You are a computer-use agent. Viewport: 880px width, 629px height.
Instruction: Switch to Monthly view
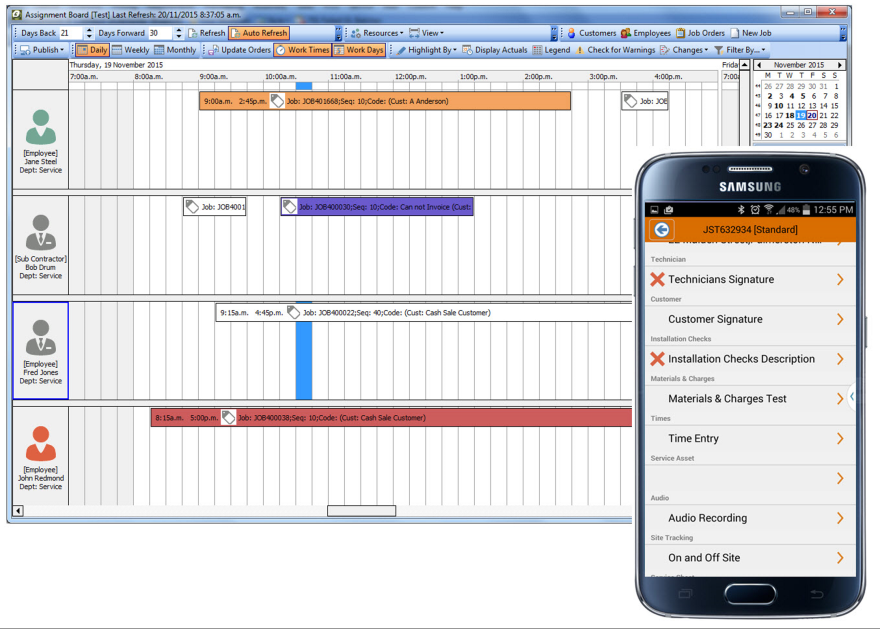point(175,50)
